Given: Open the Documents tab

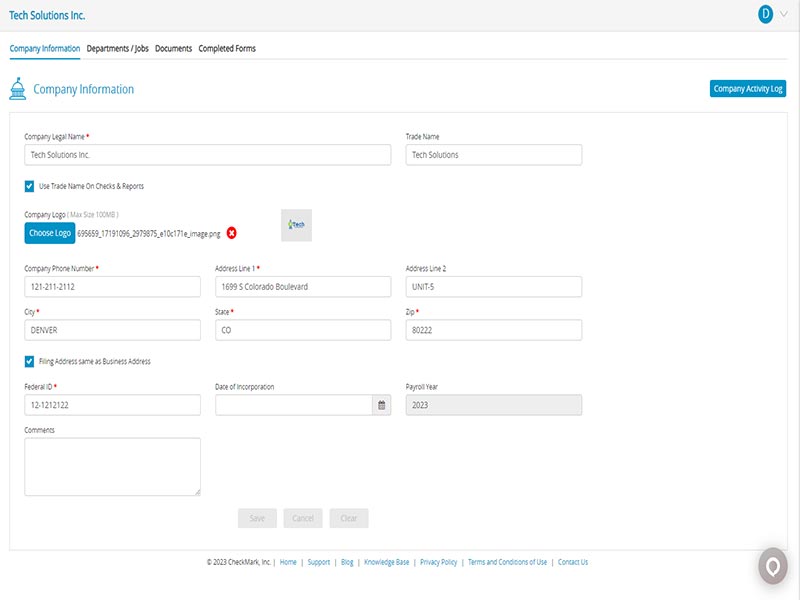Looking at the screenshot, I should point(173,48).
